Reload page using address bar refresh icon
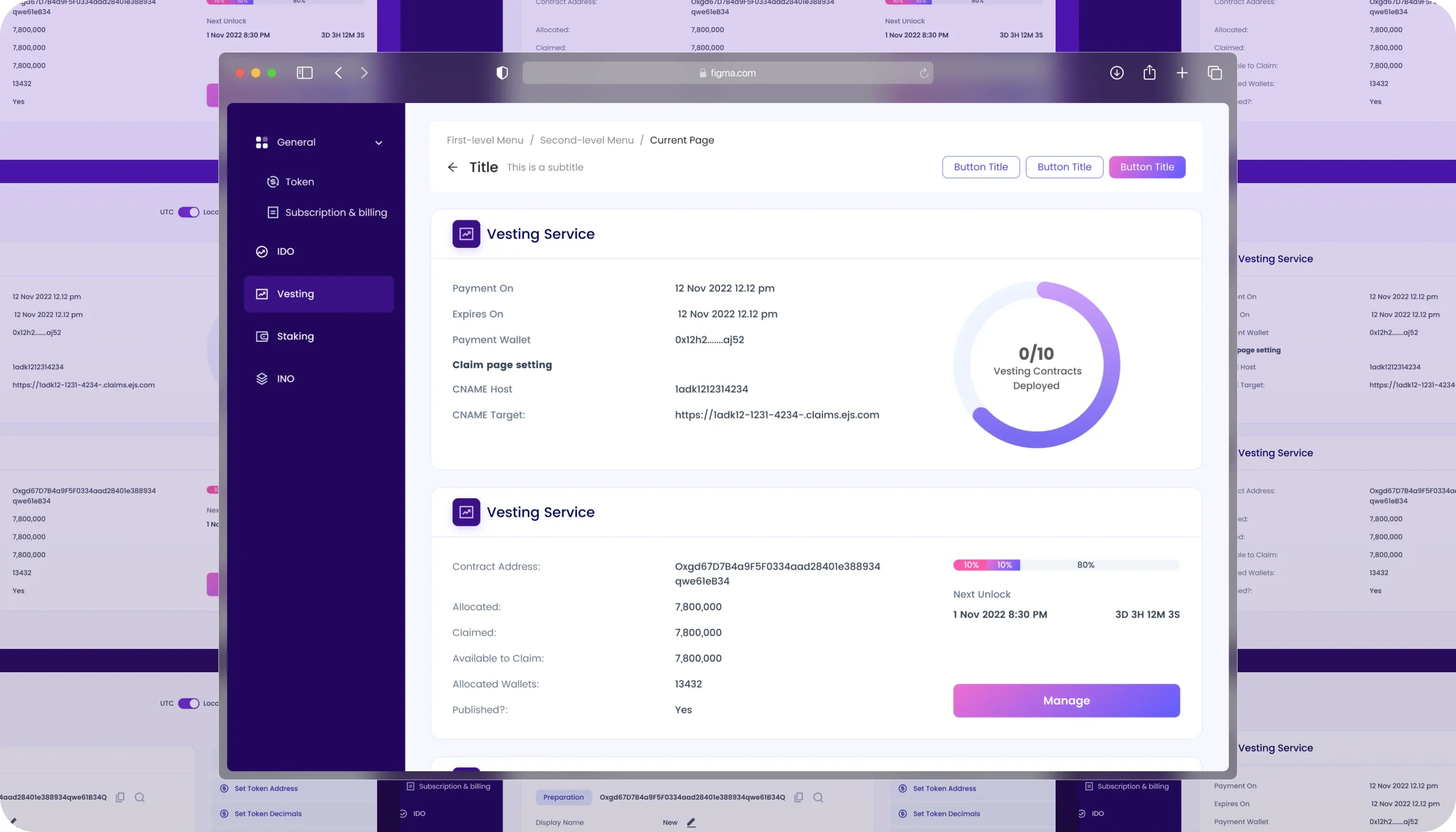The width and height of the screenshot is (1456, 832). tap(924, 73)
